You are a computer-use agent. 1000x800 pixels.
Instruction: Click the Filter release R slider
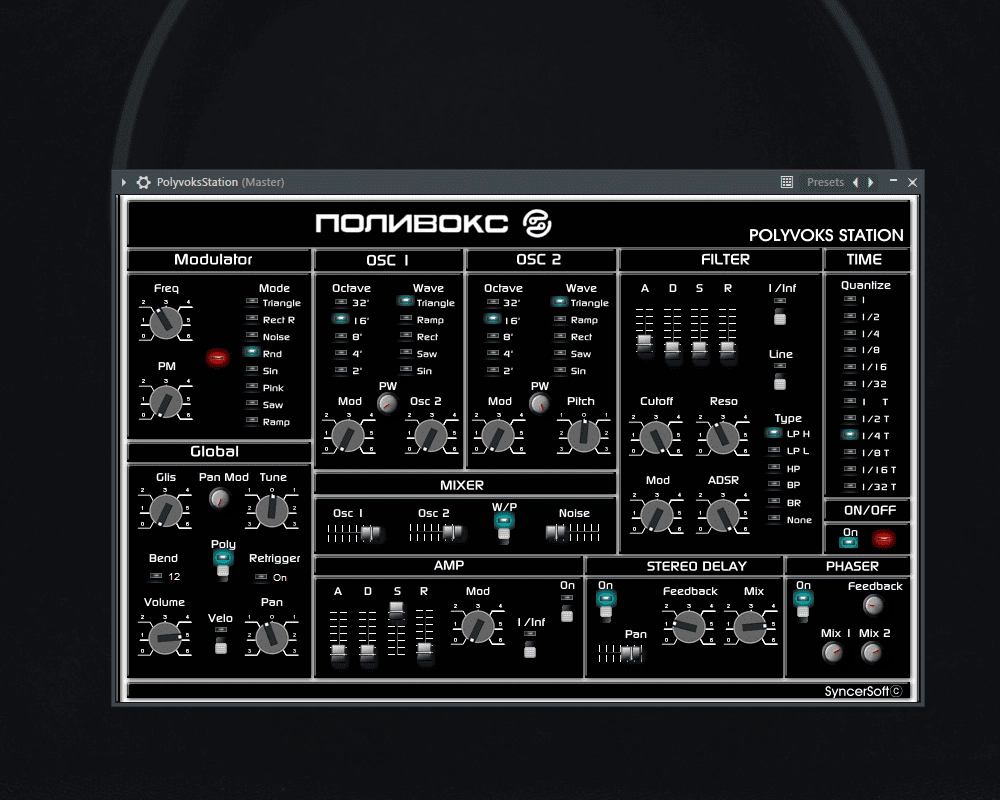pos(727,348)
